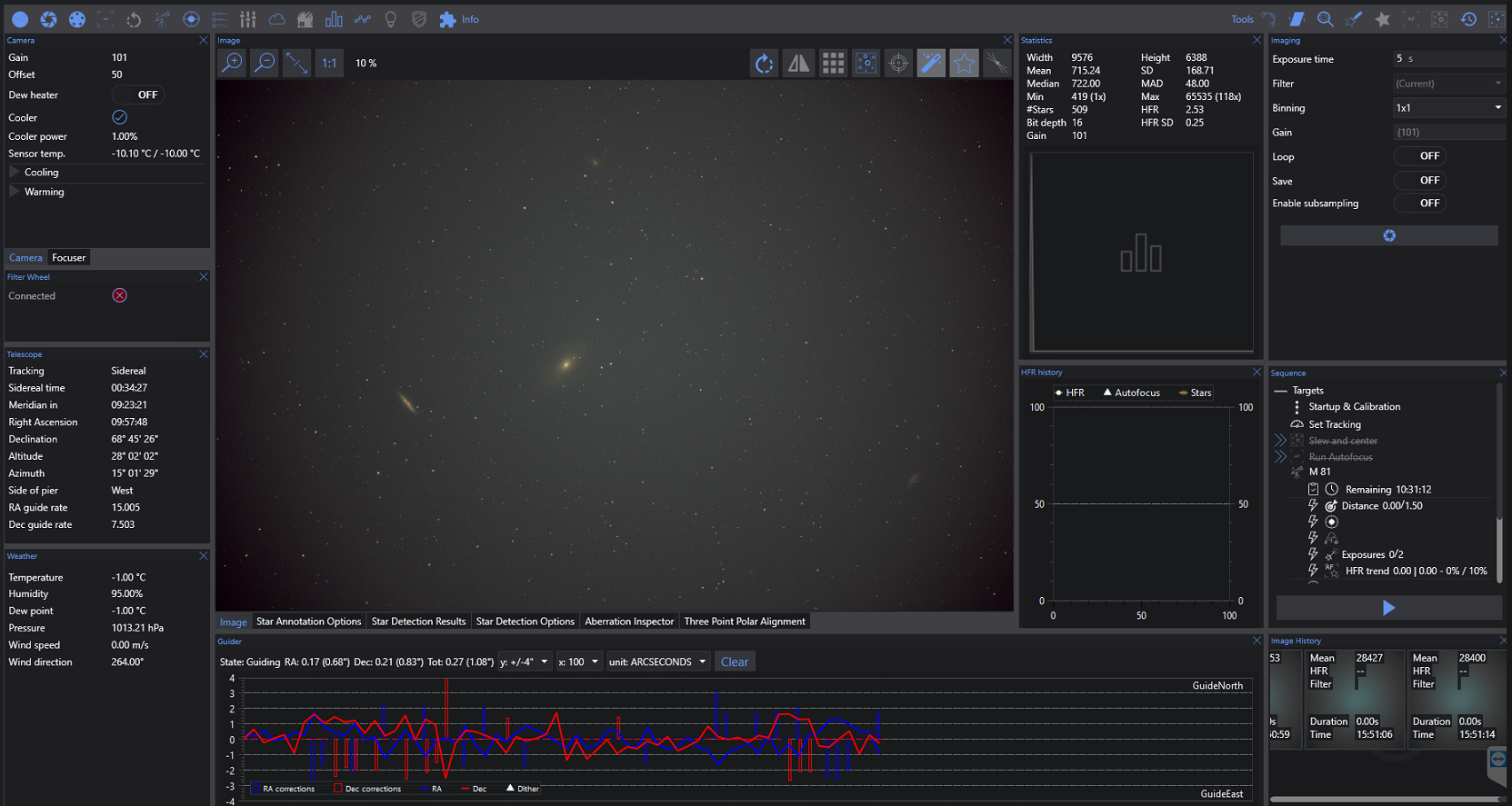This screenshot has width=1512, height=806.
Task: Open the dome panel icon in toolbar
Action: [305, 19]
